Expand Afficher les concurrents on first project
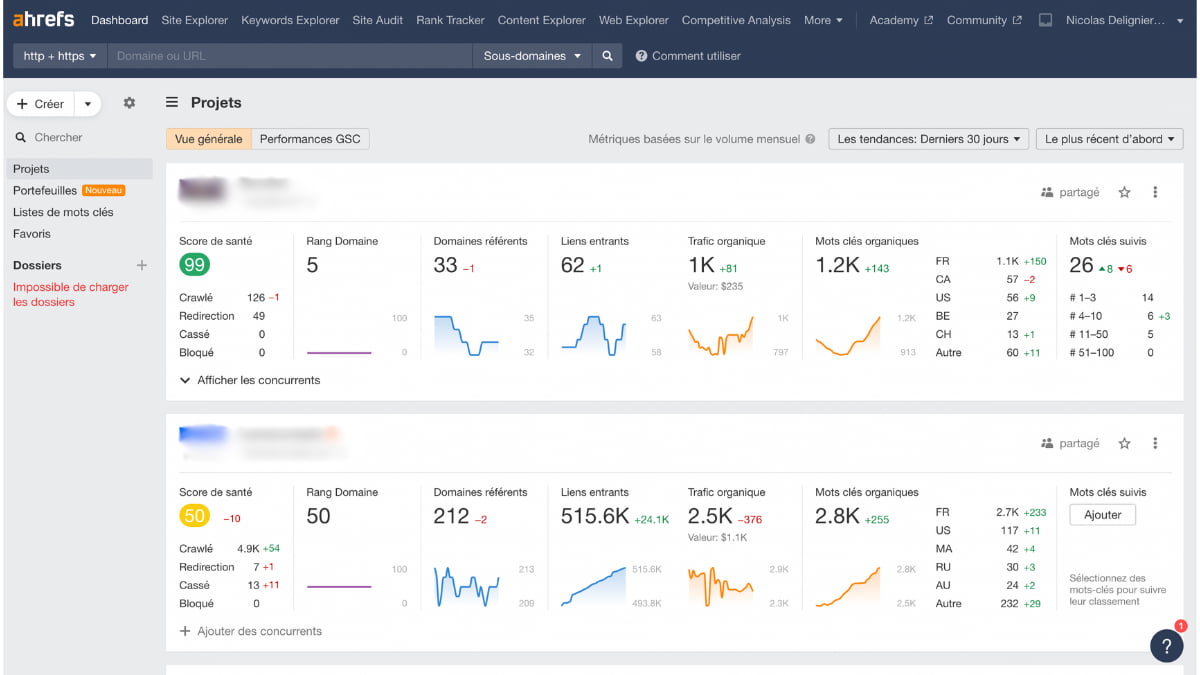The image size is (1200, 675). (251, 380)
